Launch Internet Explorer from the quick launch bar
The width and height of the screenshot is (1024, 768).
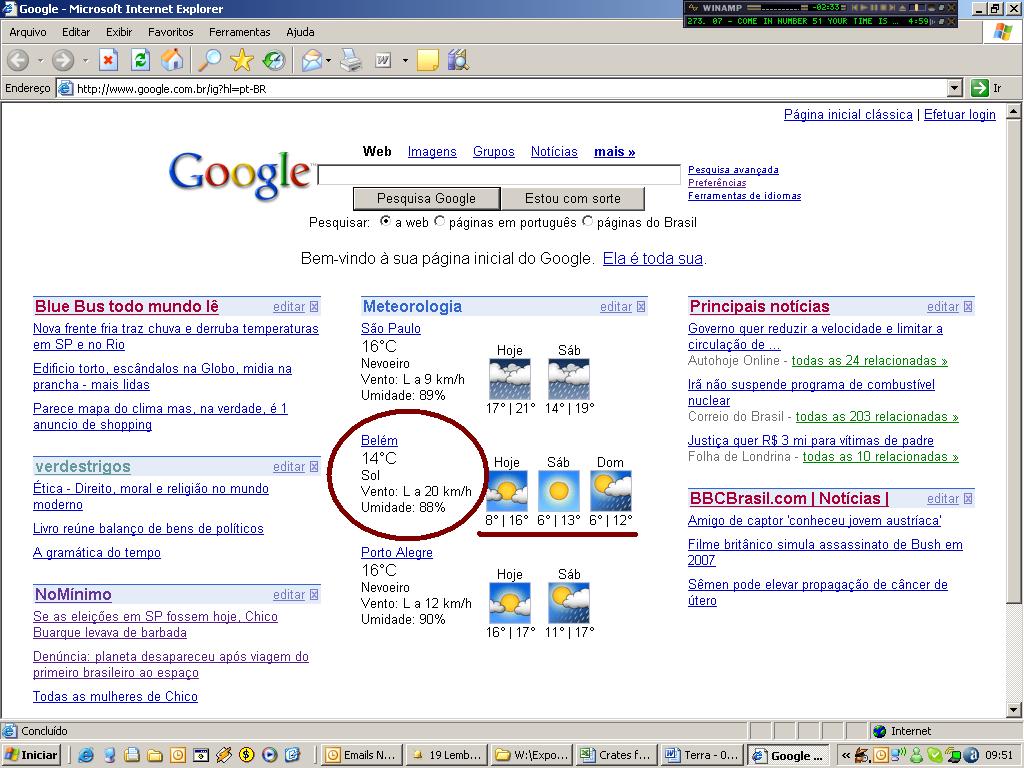86,756
